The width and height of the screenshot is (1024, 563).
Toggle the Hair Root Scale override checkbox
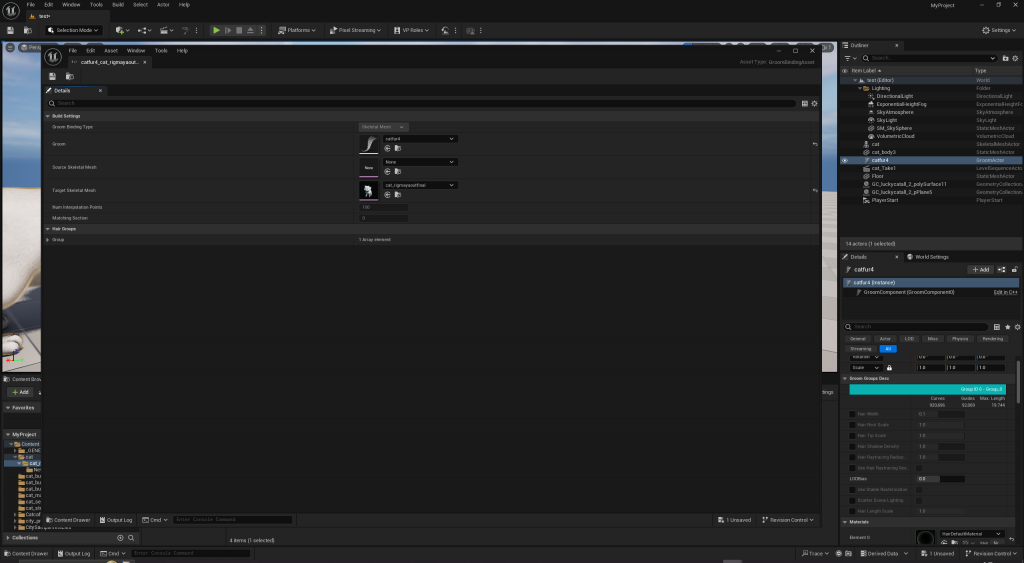coord(852,425)
